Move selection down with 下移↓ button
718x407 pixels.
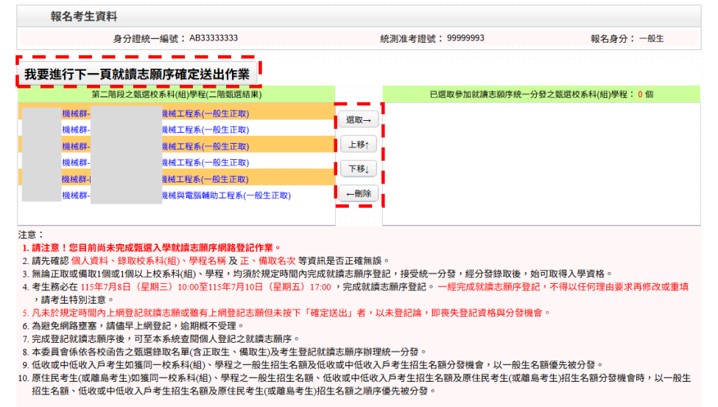[x=359, y=169]
